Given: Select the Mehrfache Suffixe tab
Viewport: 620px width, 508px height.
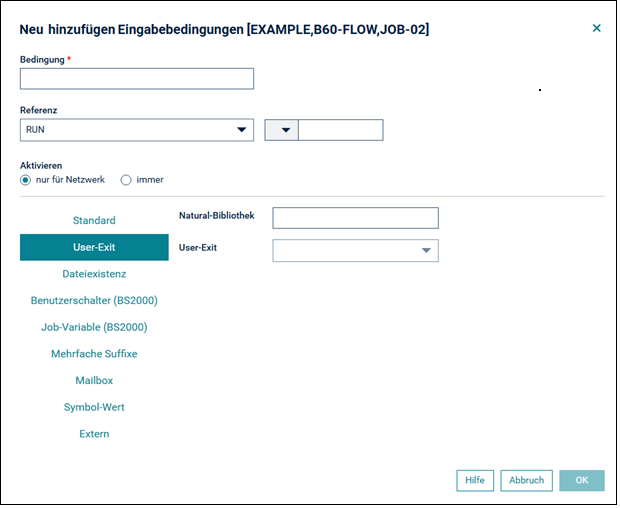Looking at the screenshot, I should click(94, 354).
